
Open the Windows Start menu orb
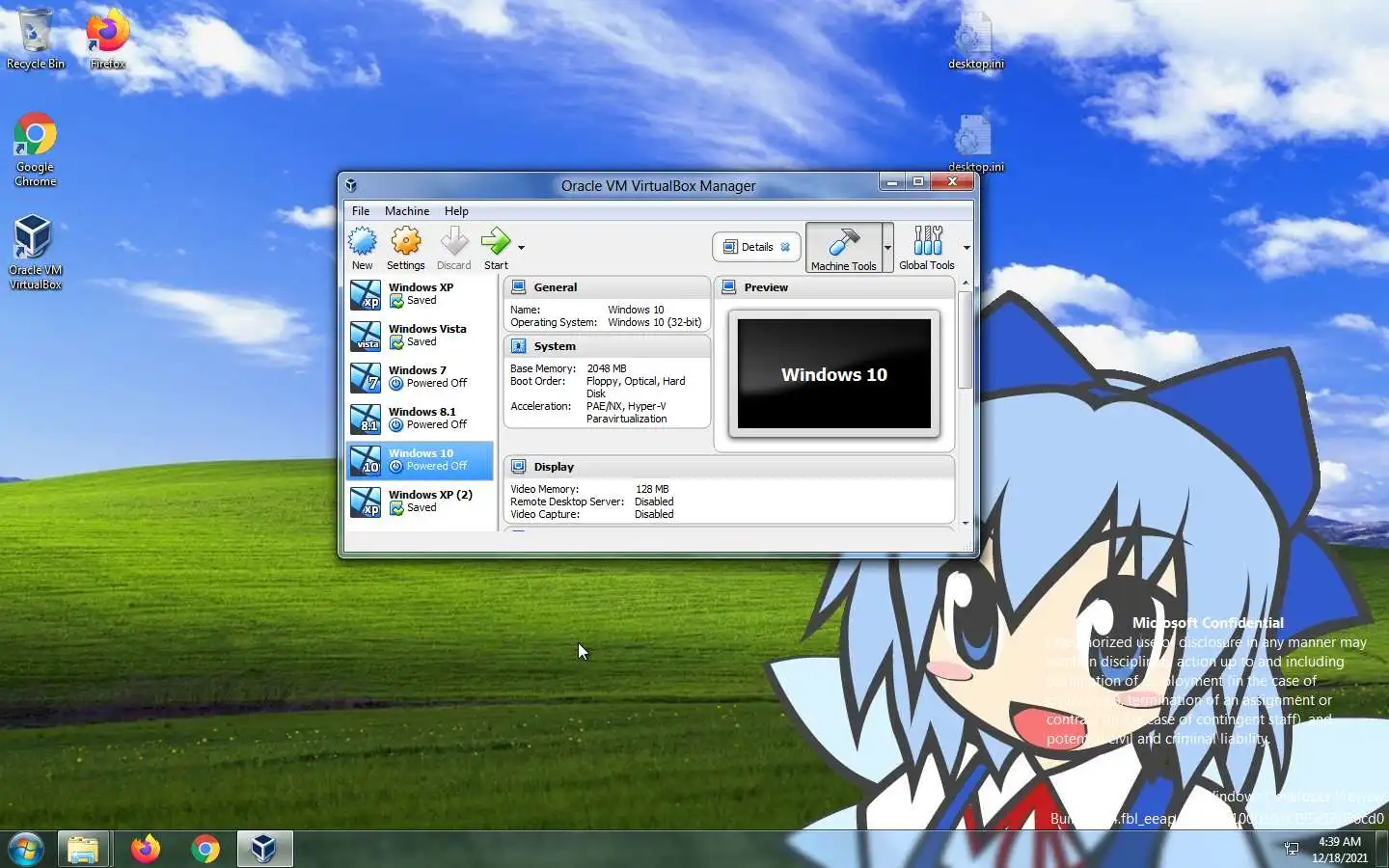(x=26, y=849)
